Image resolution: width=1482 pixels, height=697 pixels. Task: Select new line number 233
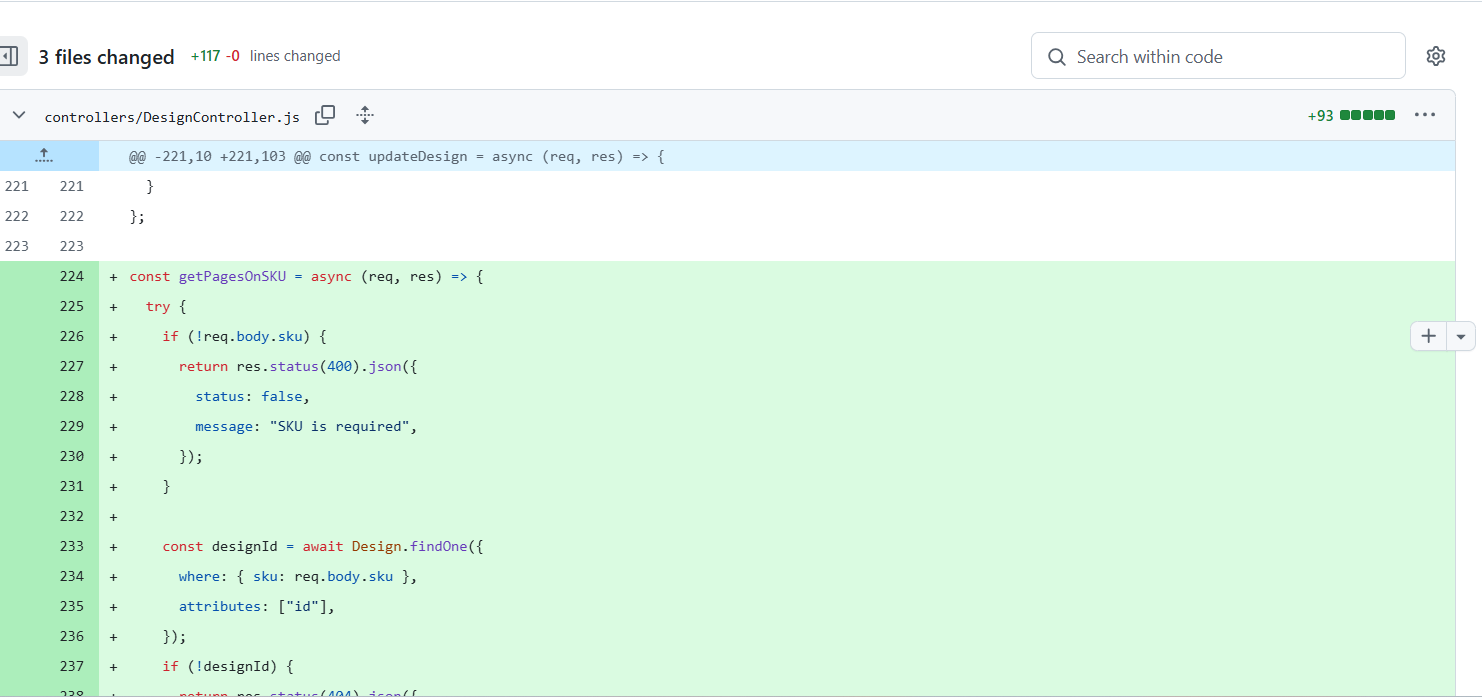click(x=71, y=546)
